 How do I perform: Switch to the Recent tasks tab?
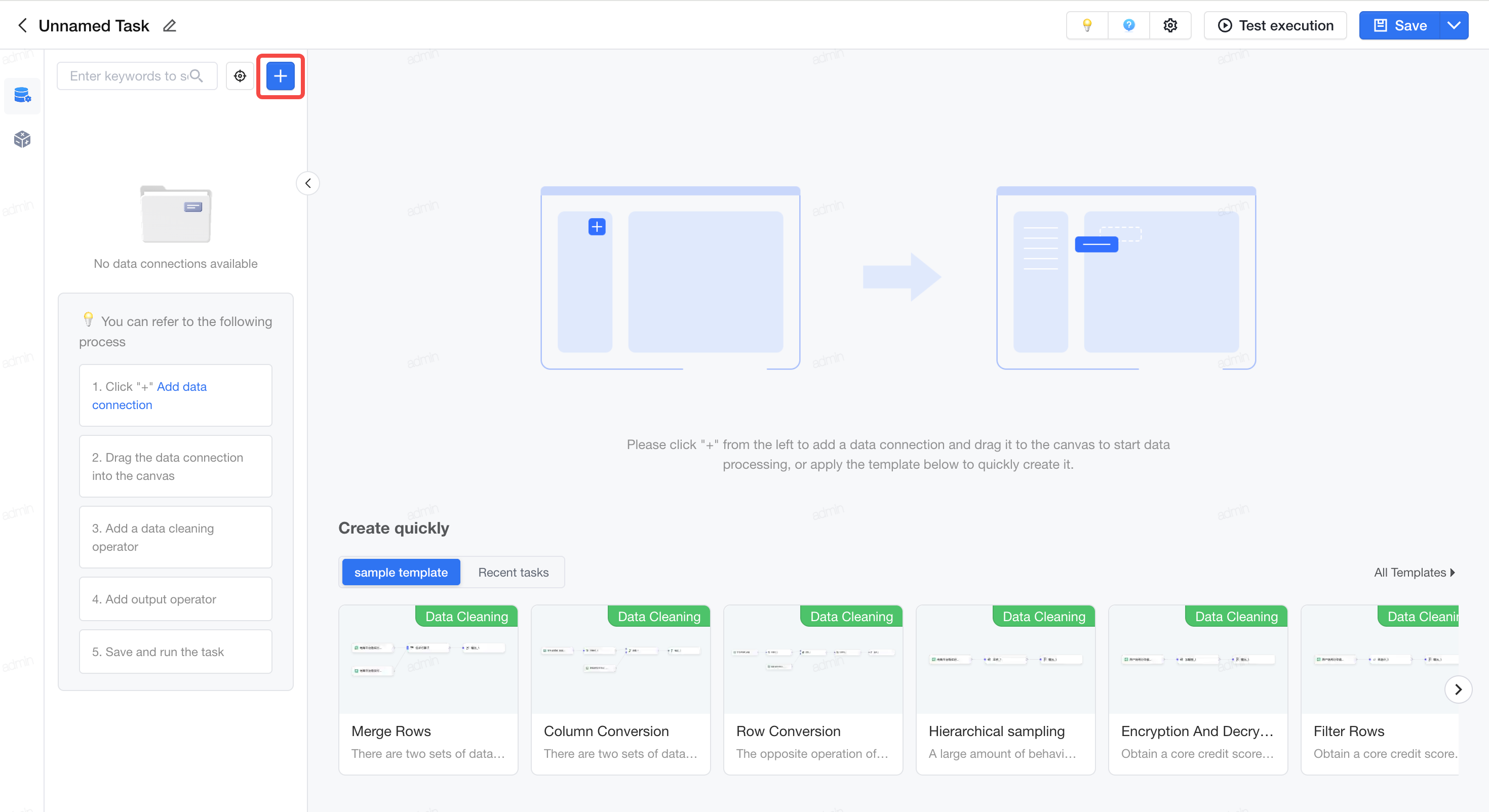click(513, 572)
